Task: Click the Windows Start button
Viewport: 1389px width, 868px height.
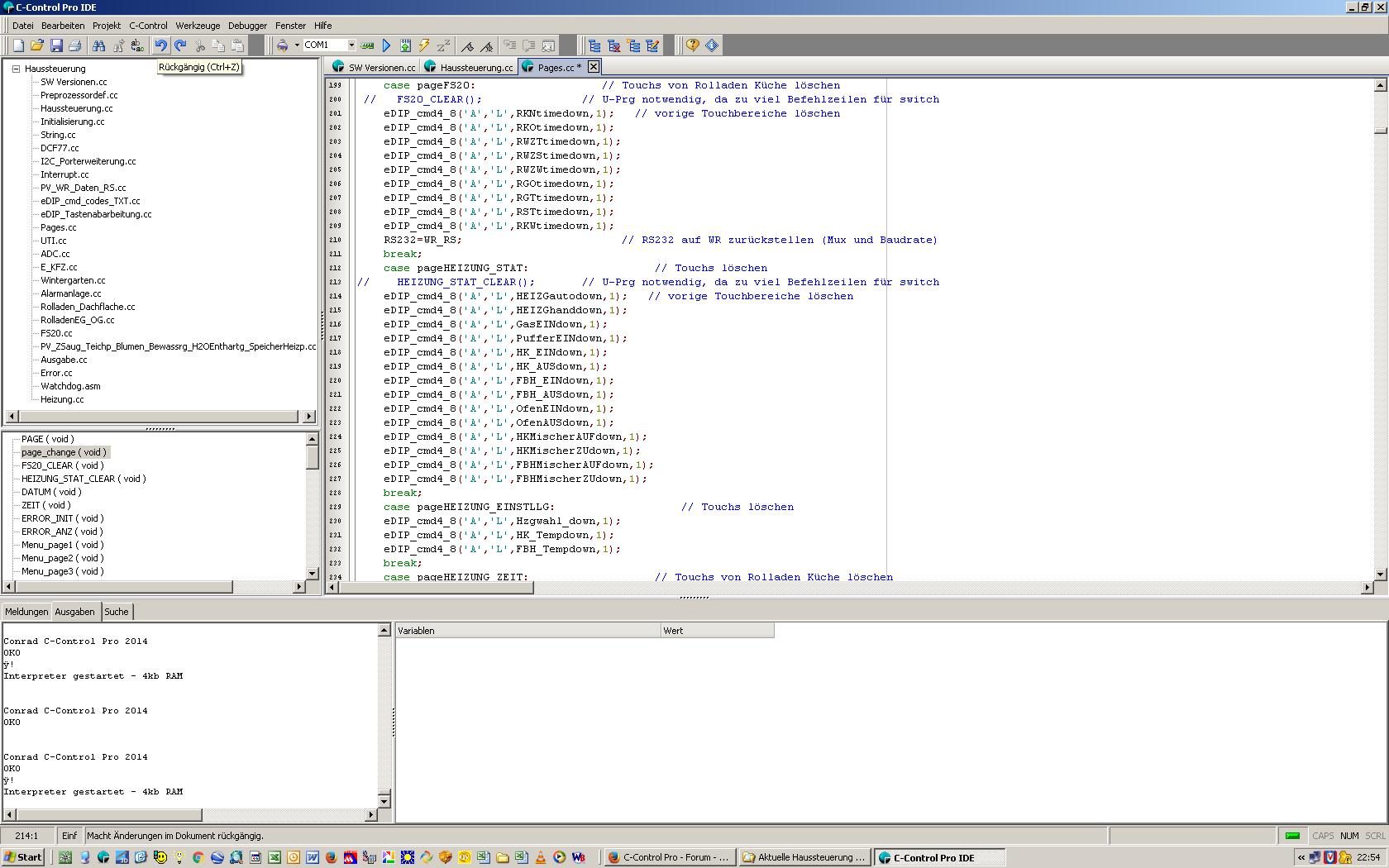Action: point(23,857)
